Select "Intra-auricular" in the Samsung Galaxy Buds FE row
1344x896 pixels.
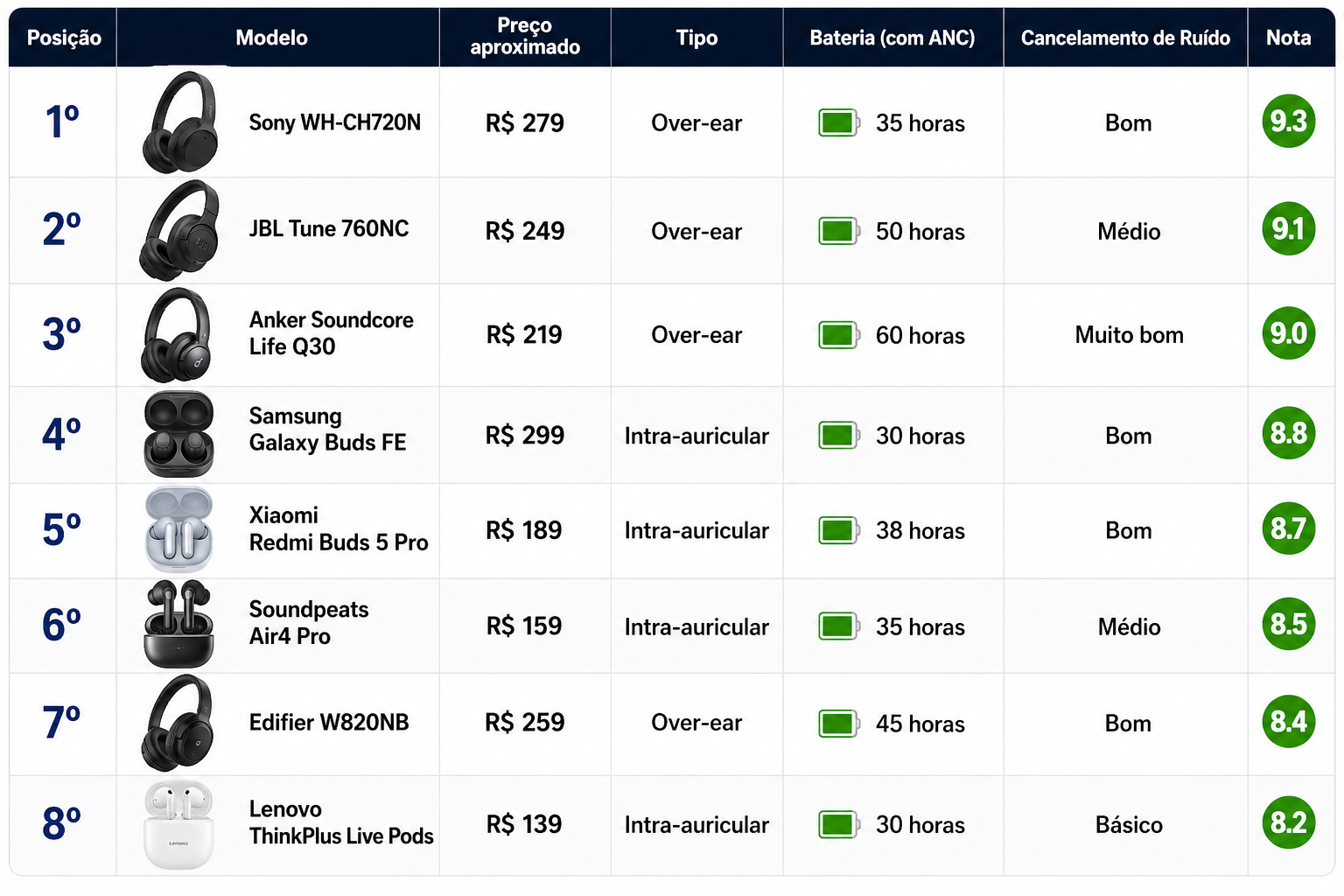[696, 436]
